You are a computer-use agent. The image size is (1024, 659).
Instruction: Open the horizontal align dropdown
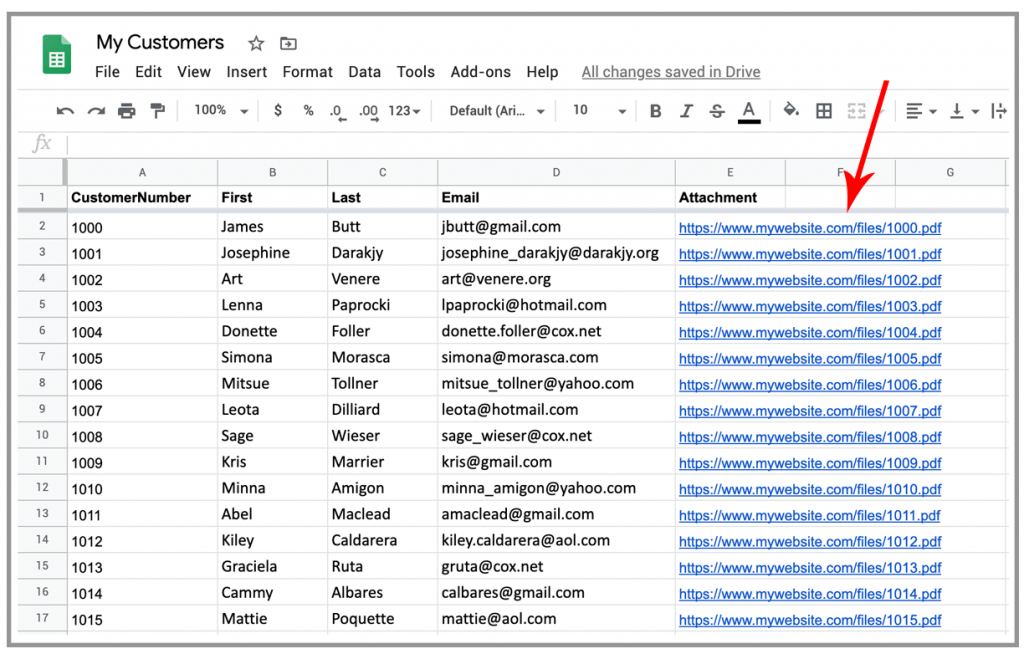[x=919, y=110]
